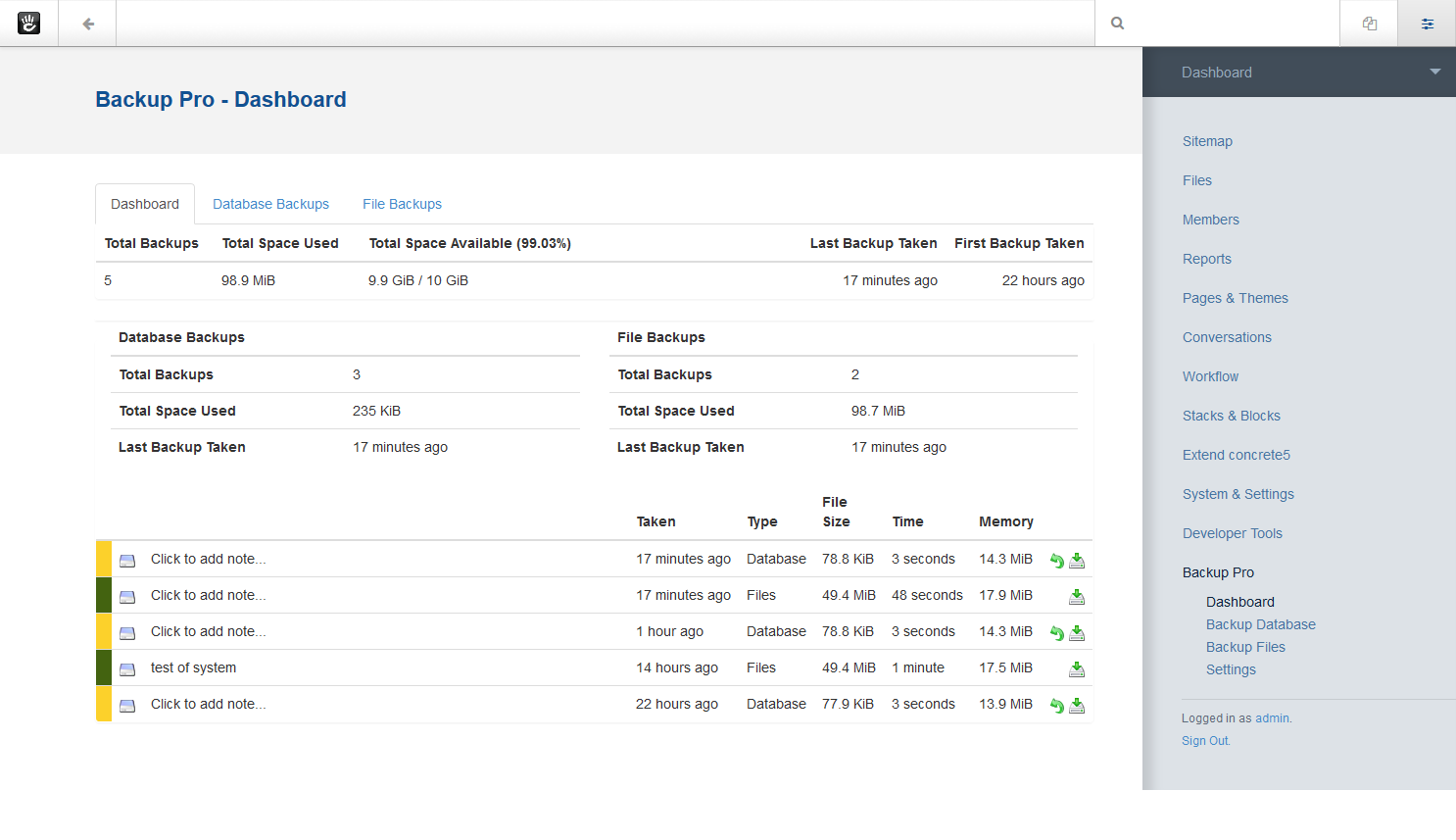Click the Backup Pro - Dashboard heading
Viewport: 1456px width, 840px height.
220,100
